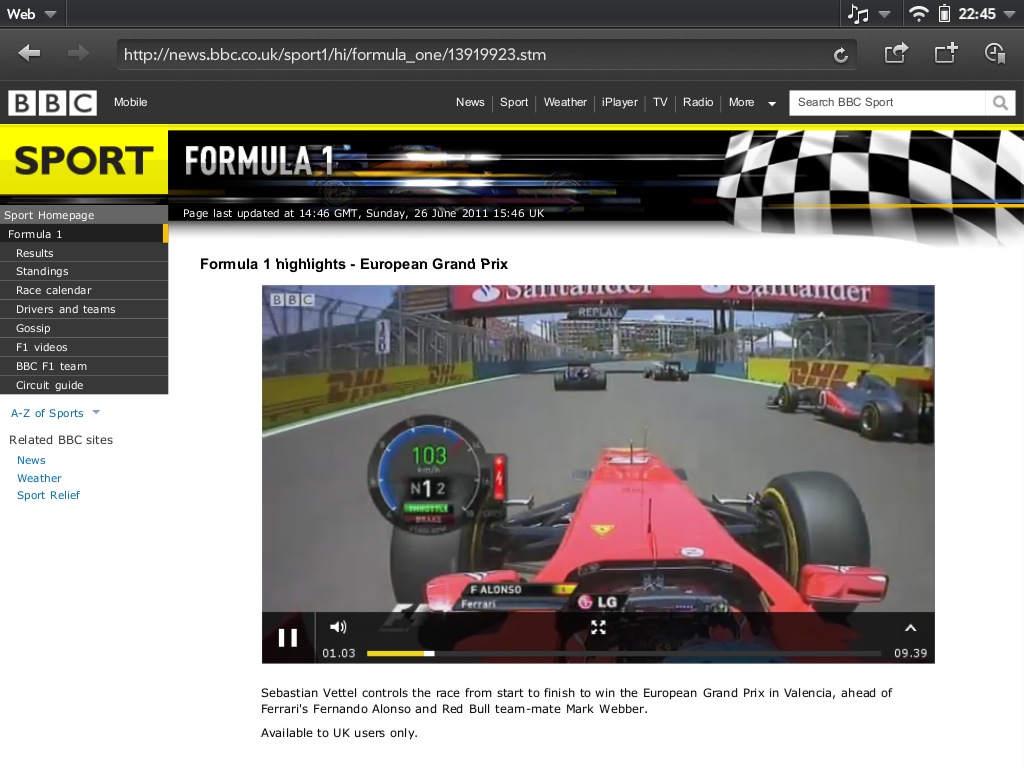Viewport: 1024px width, 768px height.
Task: Select Formula 1 in the sidebar
Action: pos(84,234)
